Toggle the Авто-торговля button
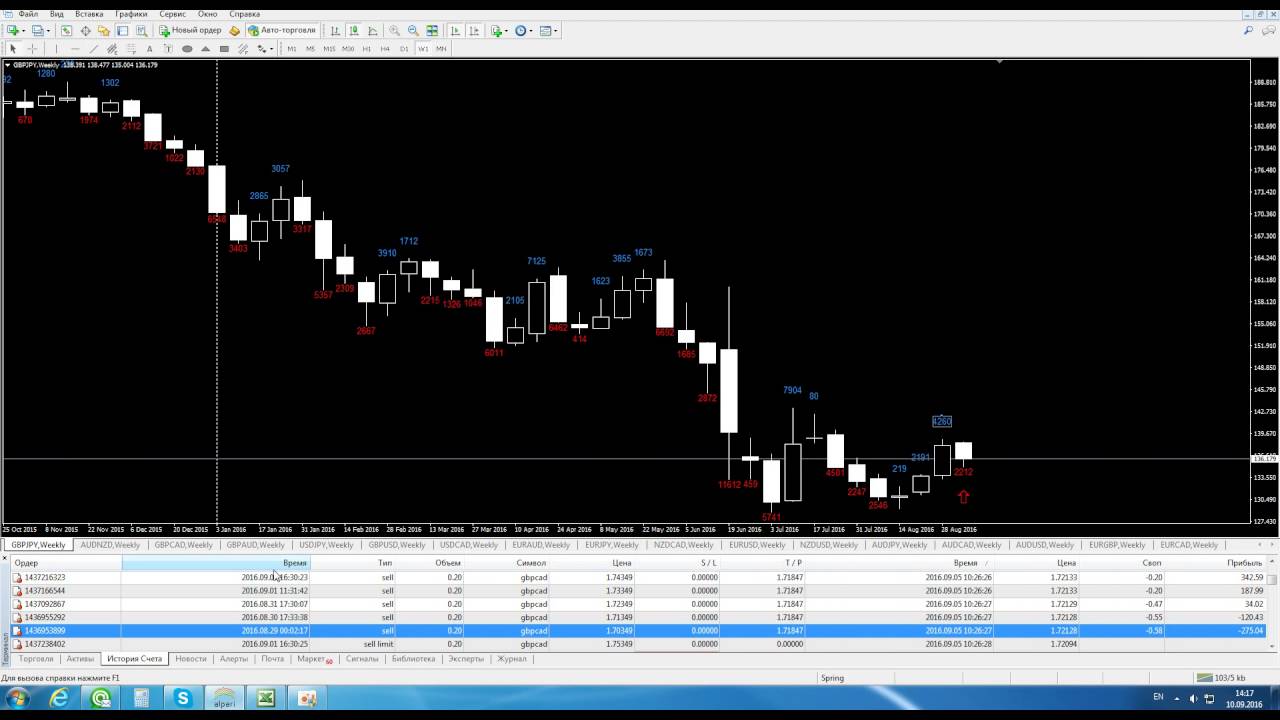Image resolution: width=1280 pixels, height=720 pixels. 282,30
